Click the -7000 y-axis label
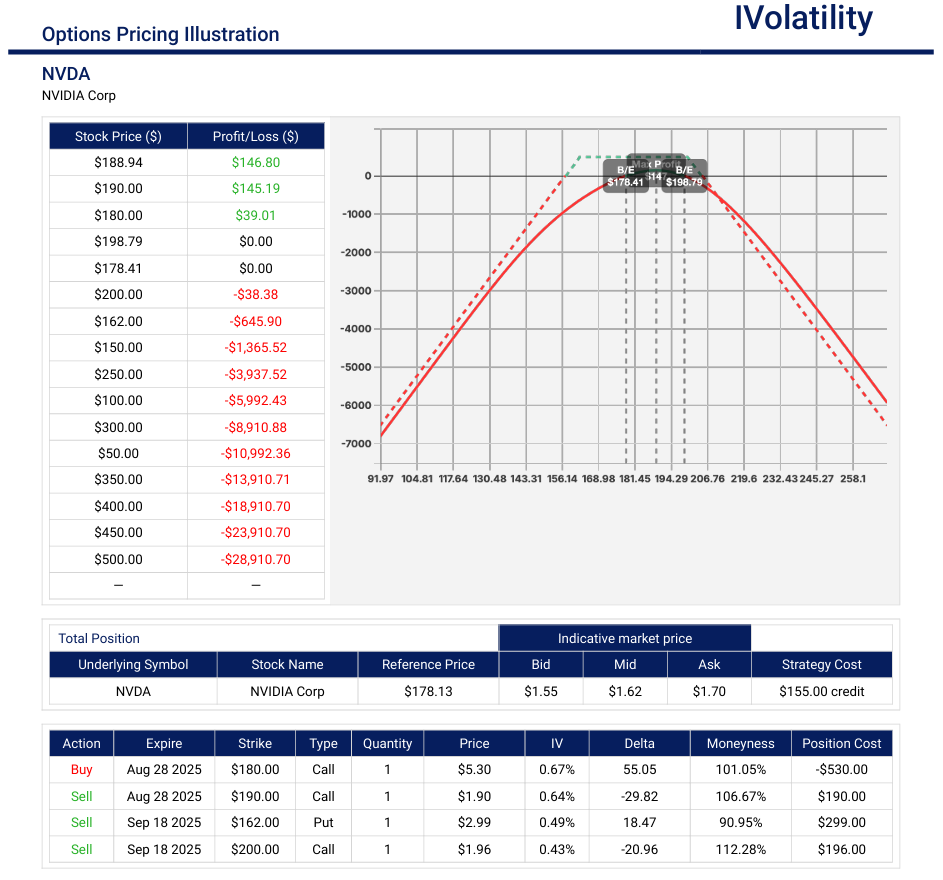943x880 pixels. point(357,444)
